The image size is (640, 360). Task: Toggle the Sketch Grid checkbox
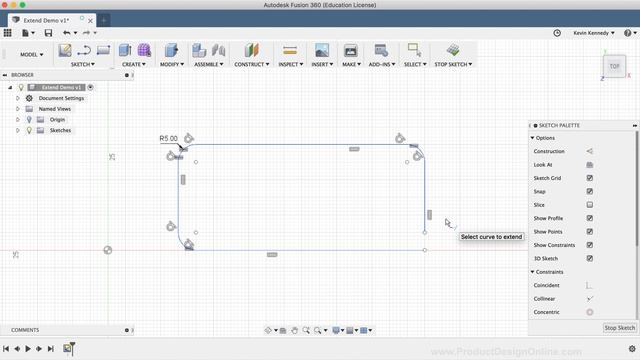(x=589, y=178)
